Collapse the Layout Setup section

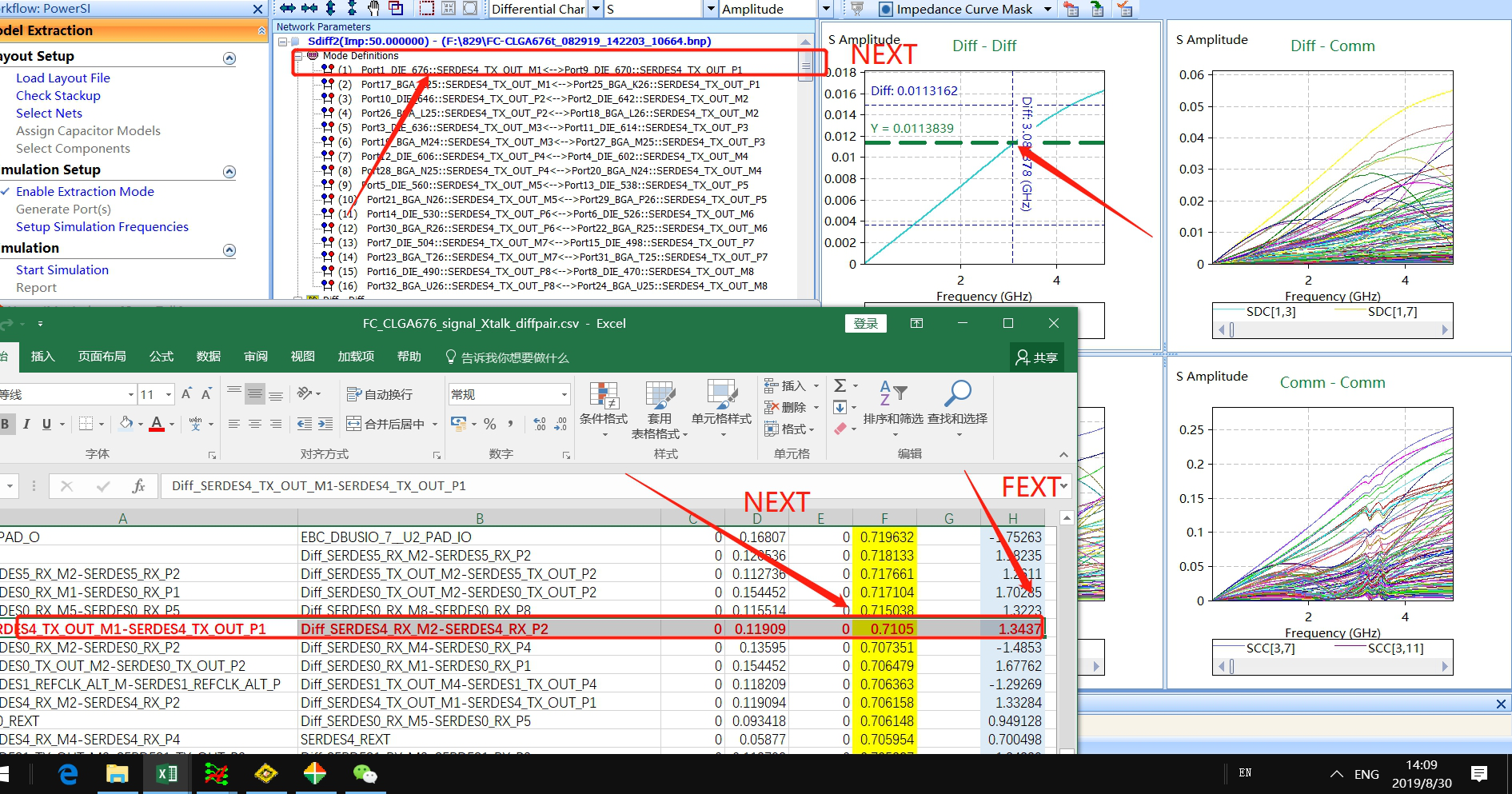click(229, 58)
